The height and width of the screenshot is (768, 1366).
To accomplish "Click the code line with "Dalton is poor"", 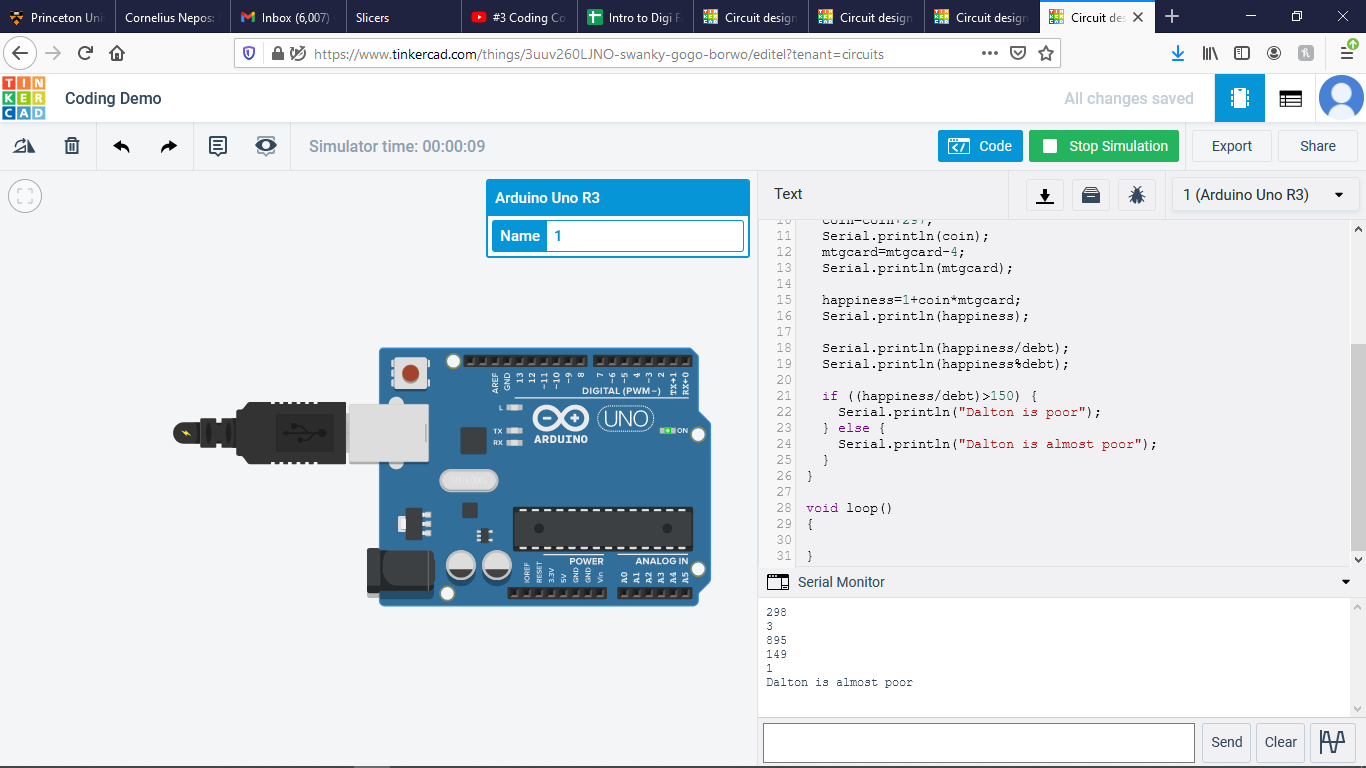I will [969, 412].
